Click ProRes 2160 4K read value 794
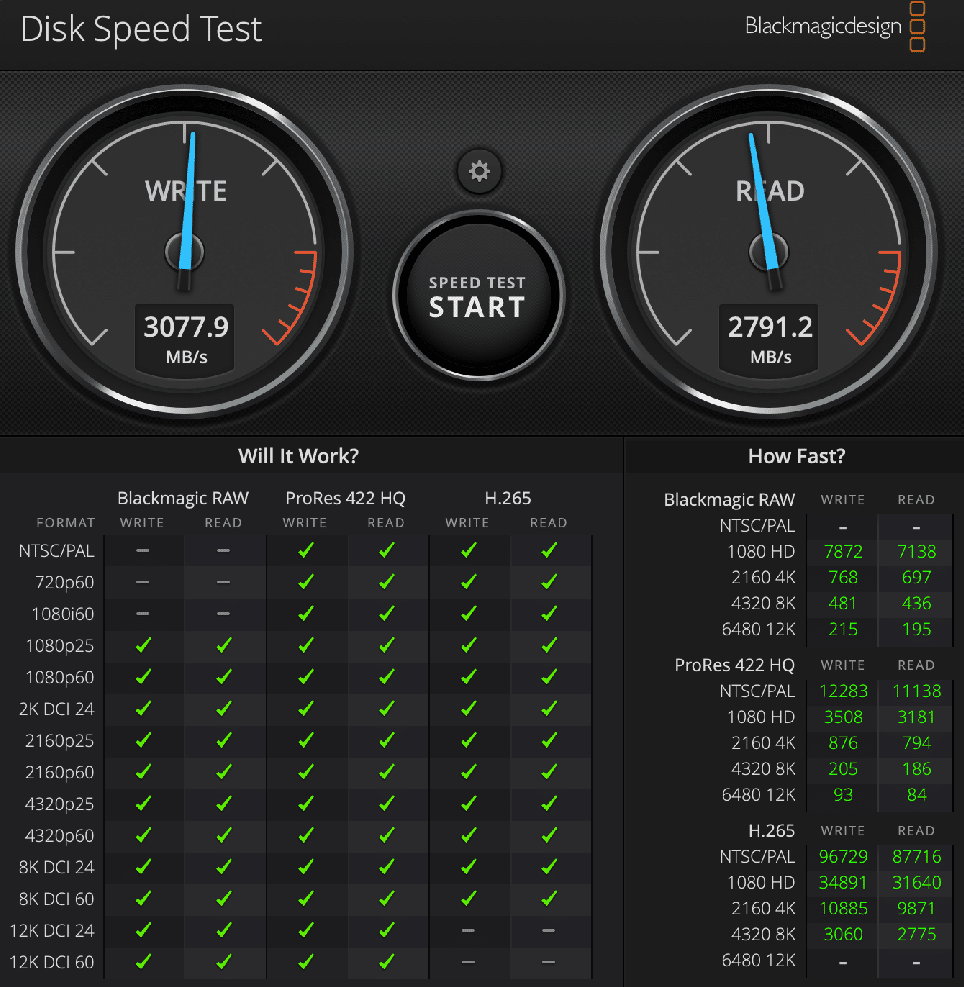Screen dimensions: 964x987 pos(916,743)
